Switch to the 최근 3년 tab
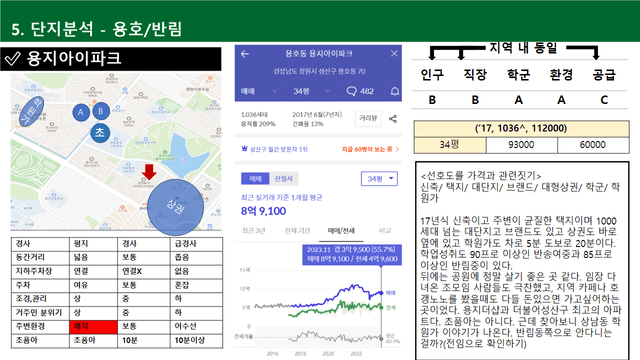Image resolution: width=640 pixels, height=360 pixels. pyautogui.click(x=253, y=231)
